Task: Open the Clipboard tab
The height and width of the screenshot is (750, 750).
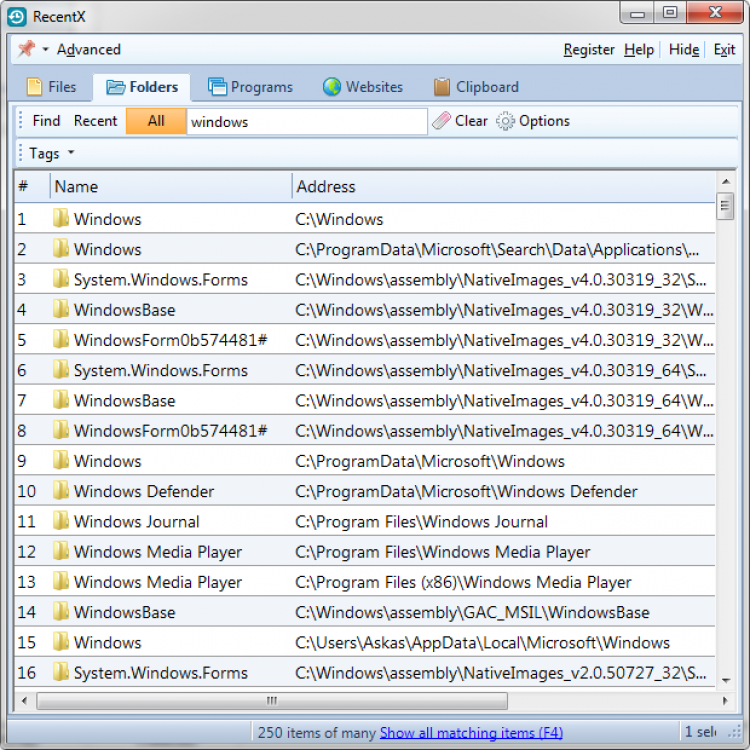Action: [476, 87]
